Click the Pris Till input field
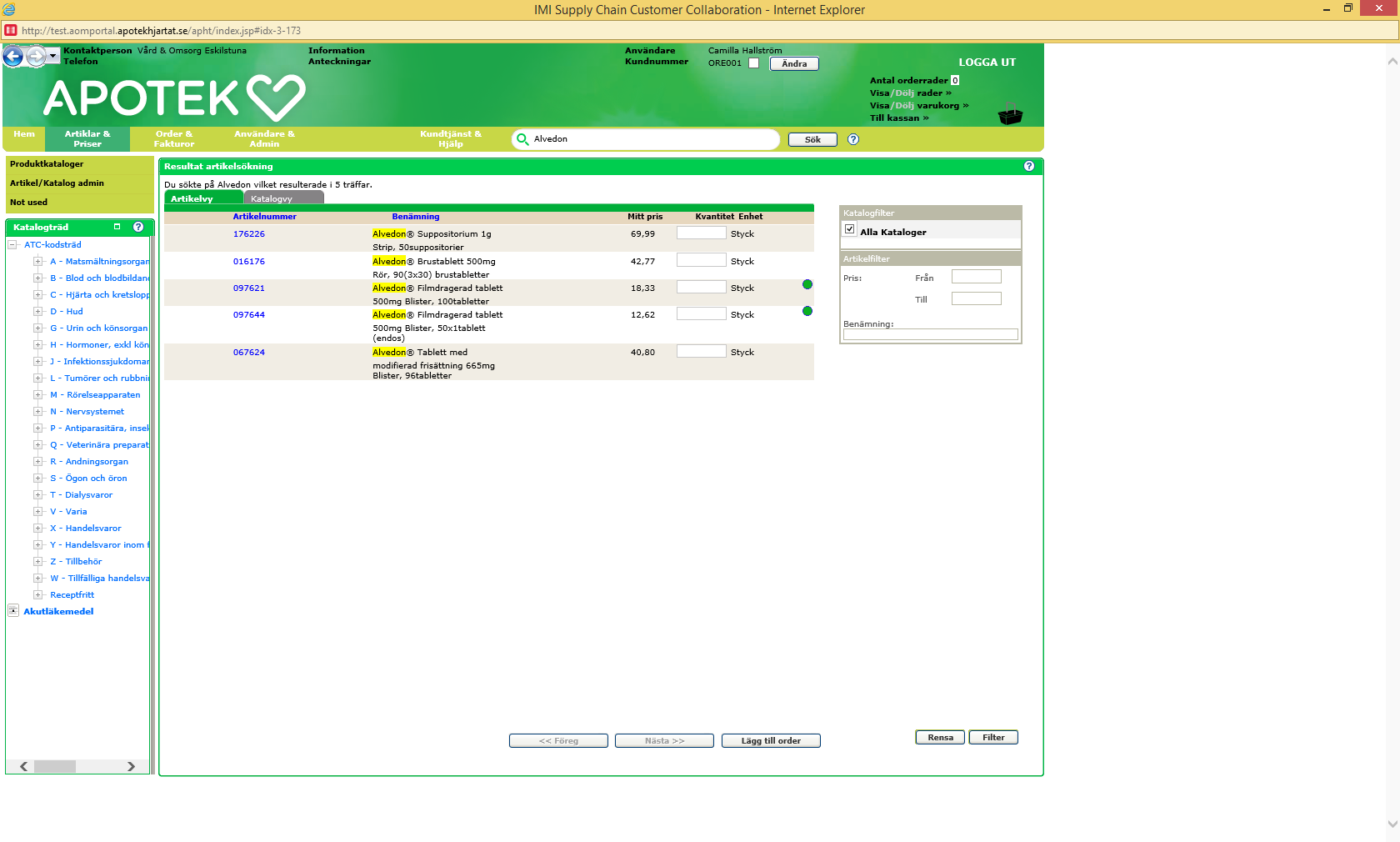 click(x=977, y=298)
